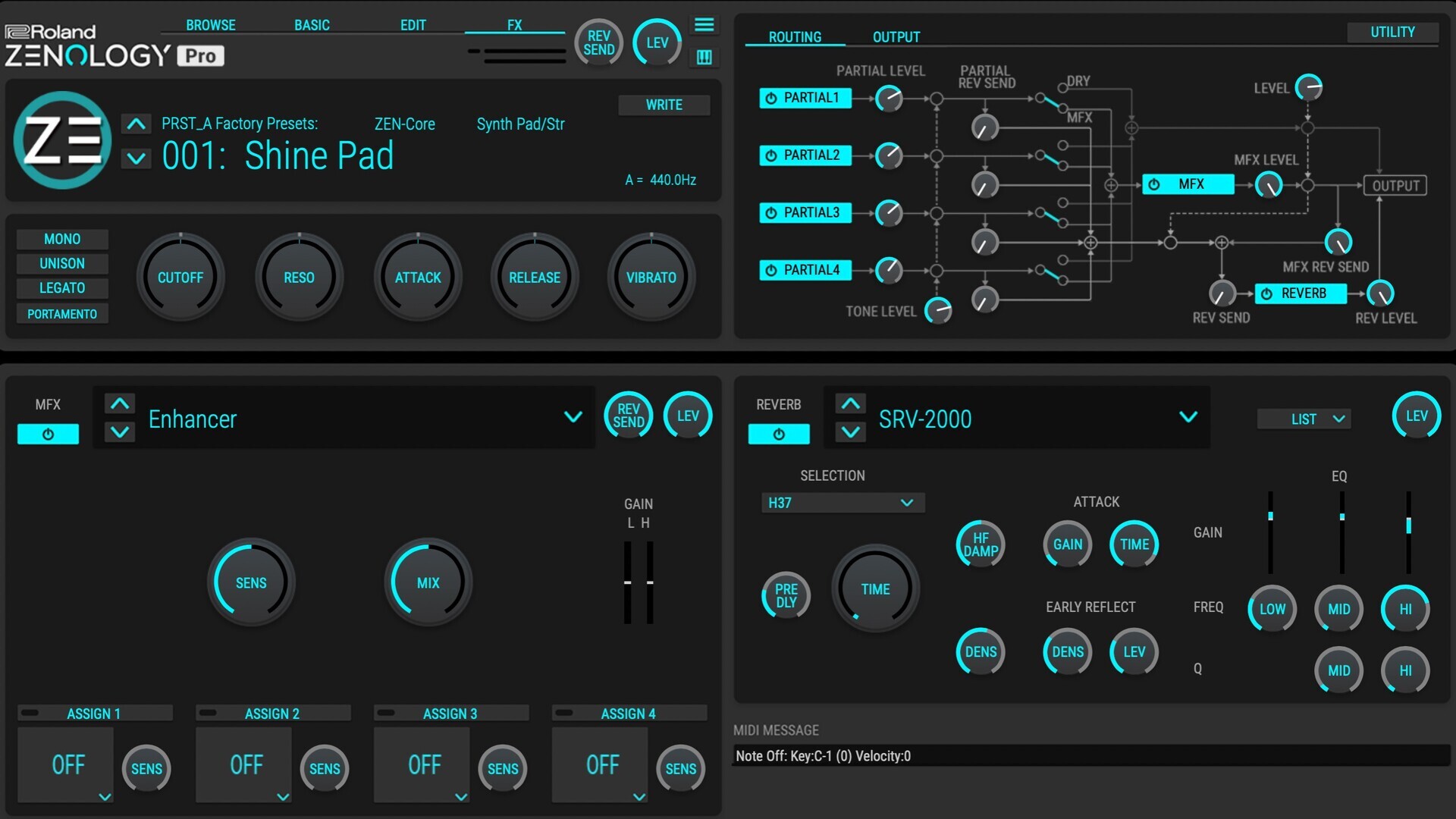Select next preset with down arrow
Image resolution: width=1456 pixels, height=819 pixels.
tap(136, 158)
